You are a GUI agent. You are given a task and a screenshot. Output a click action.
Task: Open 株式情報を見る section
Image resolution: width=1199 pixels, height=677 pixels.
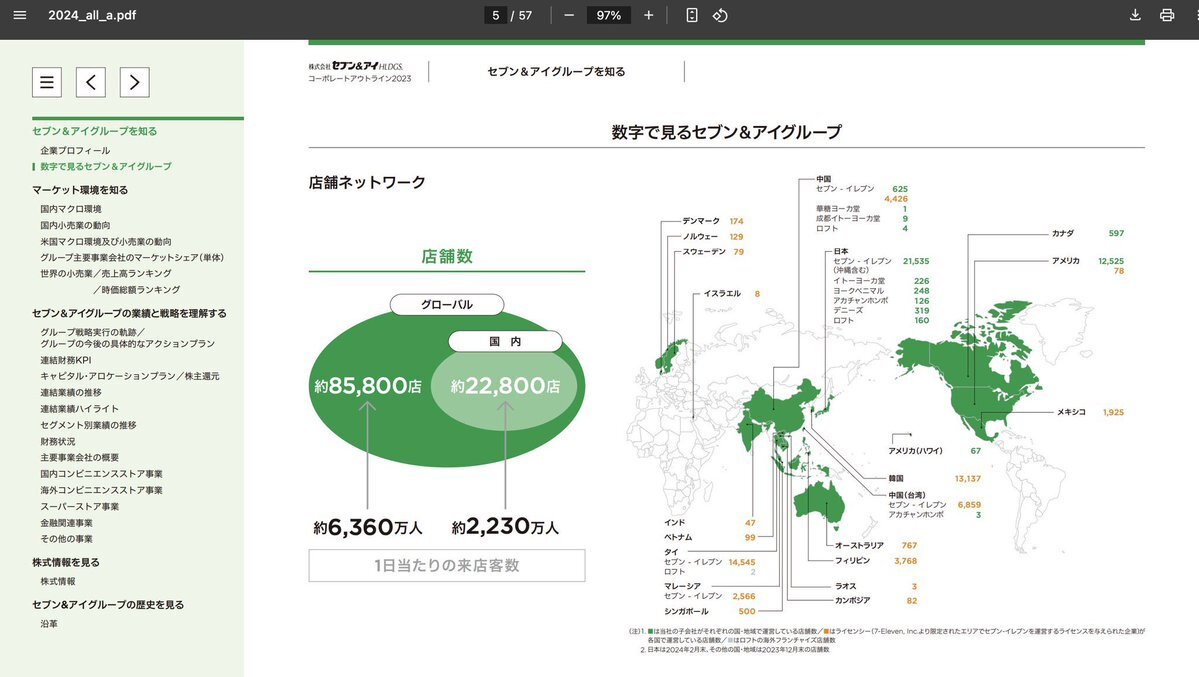(x=66, y=562)
